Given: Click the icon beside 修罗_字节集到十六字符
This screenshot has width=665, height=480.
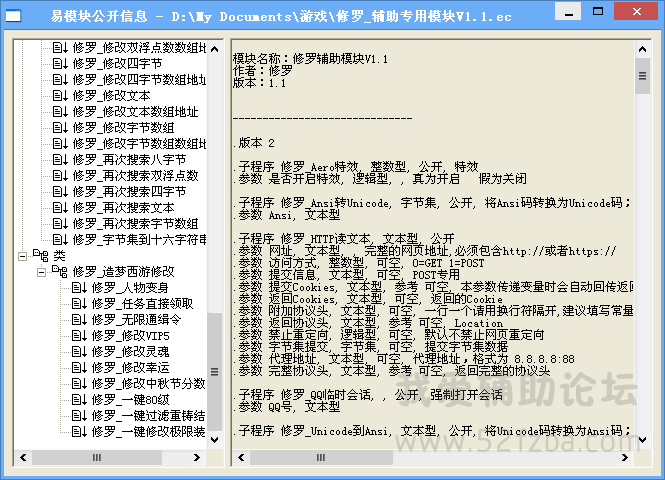Looking at the screenshot, I should [x=60, y=240].
